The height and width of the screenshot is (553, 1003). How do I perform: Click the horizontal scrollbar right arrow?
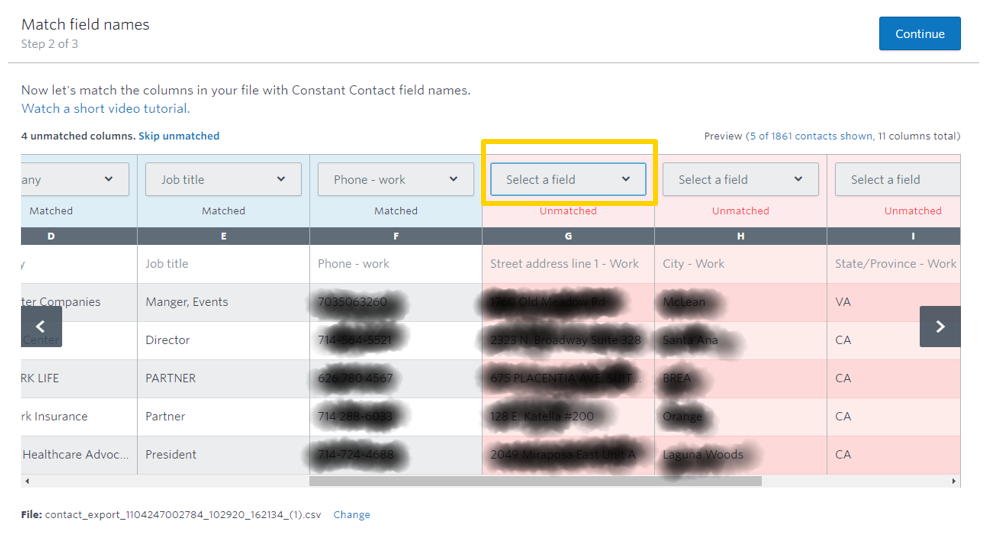(x=954, y=481)
